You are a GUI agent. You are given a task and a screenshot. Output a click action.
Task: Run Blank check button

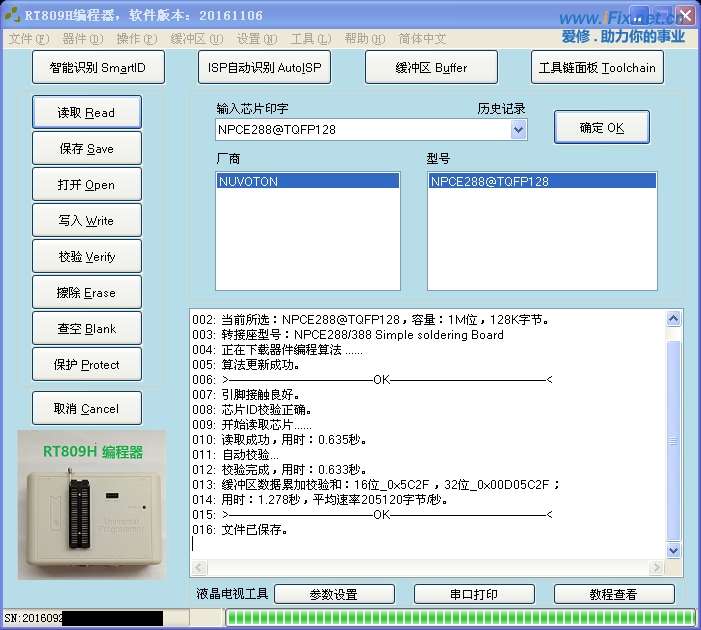click(x=86, y=328)
